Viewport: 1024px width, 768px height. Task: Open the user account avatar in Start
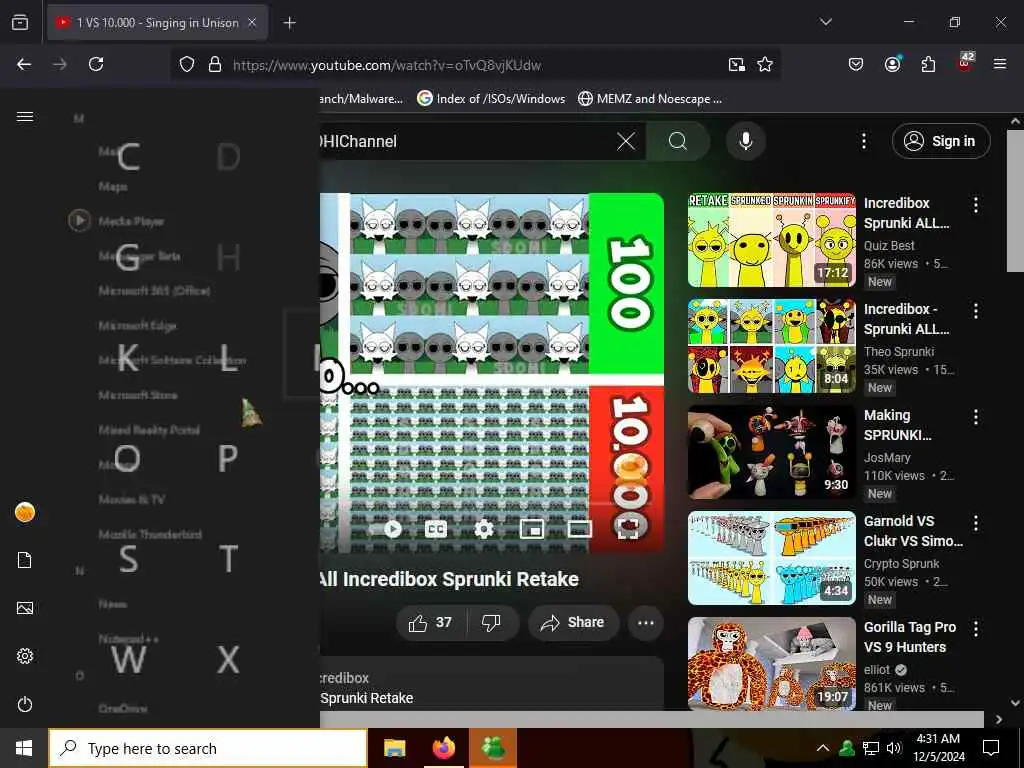(25, 513)
